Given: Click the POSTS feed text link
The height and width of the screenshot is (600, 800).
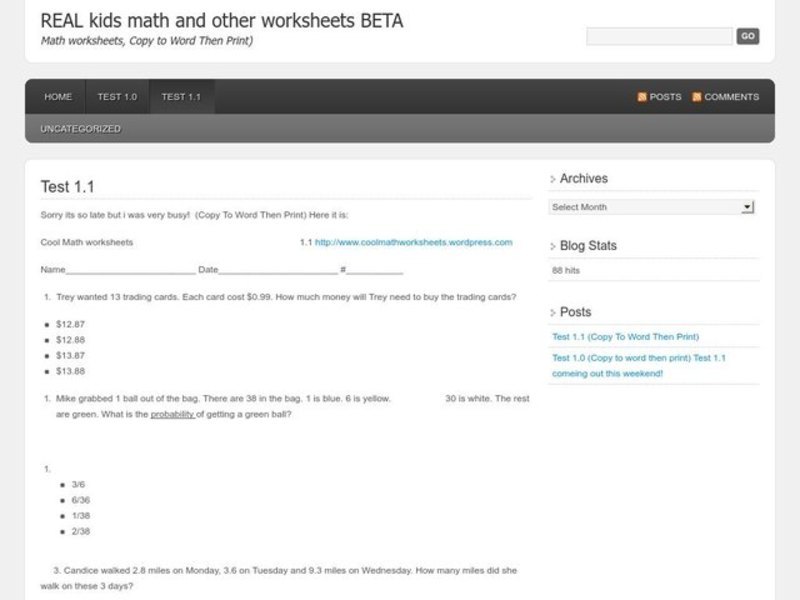Looking at the screenshot, I should pos(665,96).
